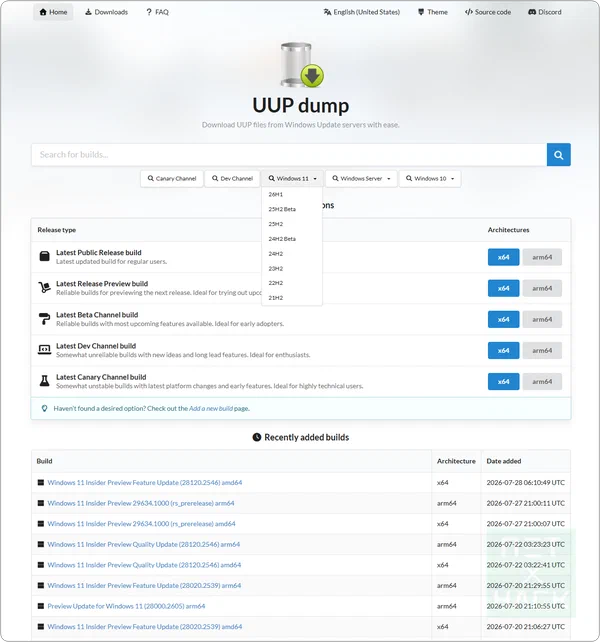Open the Discord link
600x642 pixels.
pyautogui.click(x=545, y=12)
